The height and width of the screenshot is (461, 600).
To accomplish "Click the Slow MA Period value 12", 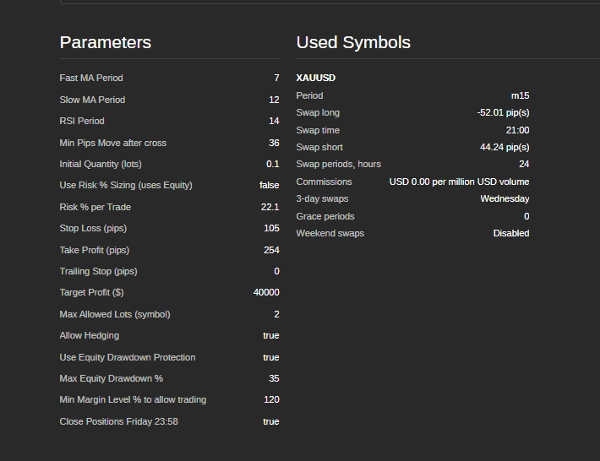I will [x=274, y=99].
